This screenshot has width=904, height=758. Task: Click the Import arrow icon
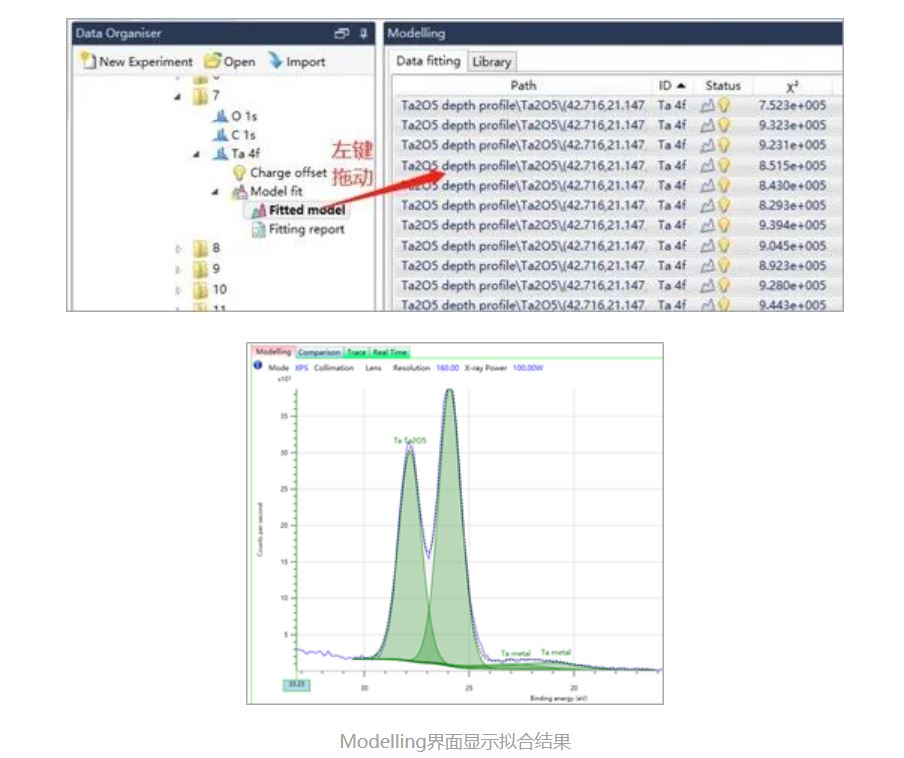click(275, 61)
